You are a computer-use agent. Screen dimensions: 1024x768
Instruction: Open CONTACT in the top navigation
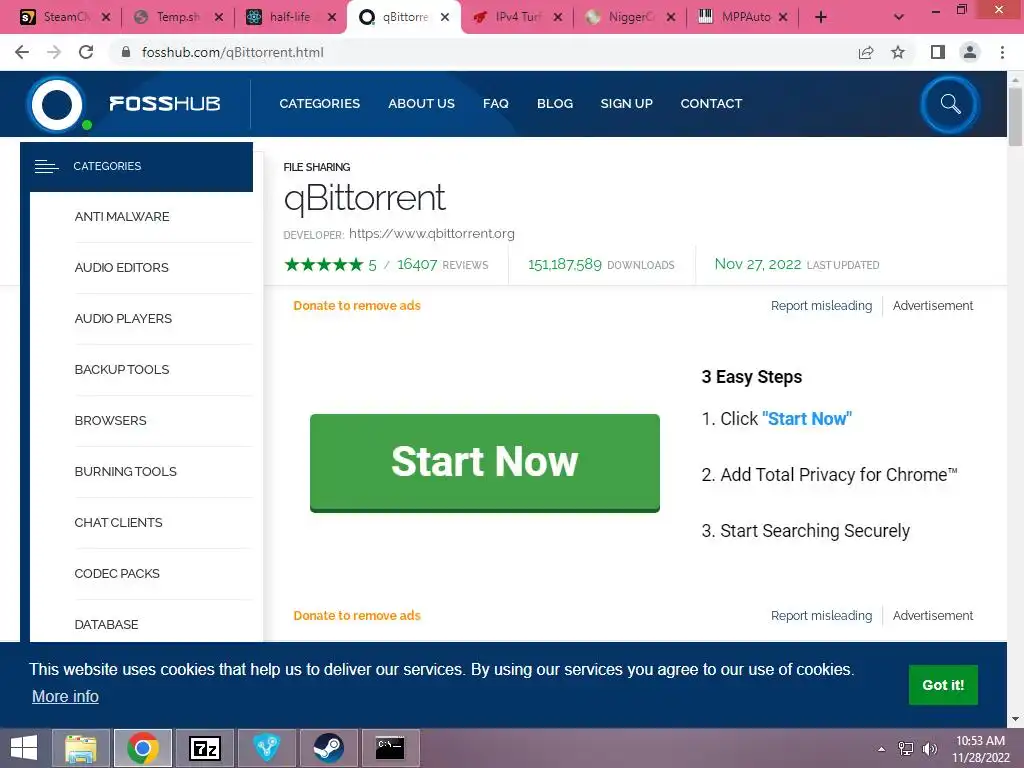(711, 104)
